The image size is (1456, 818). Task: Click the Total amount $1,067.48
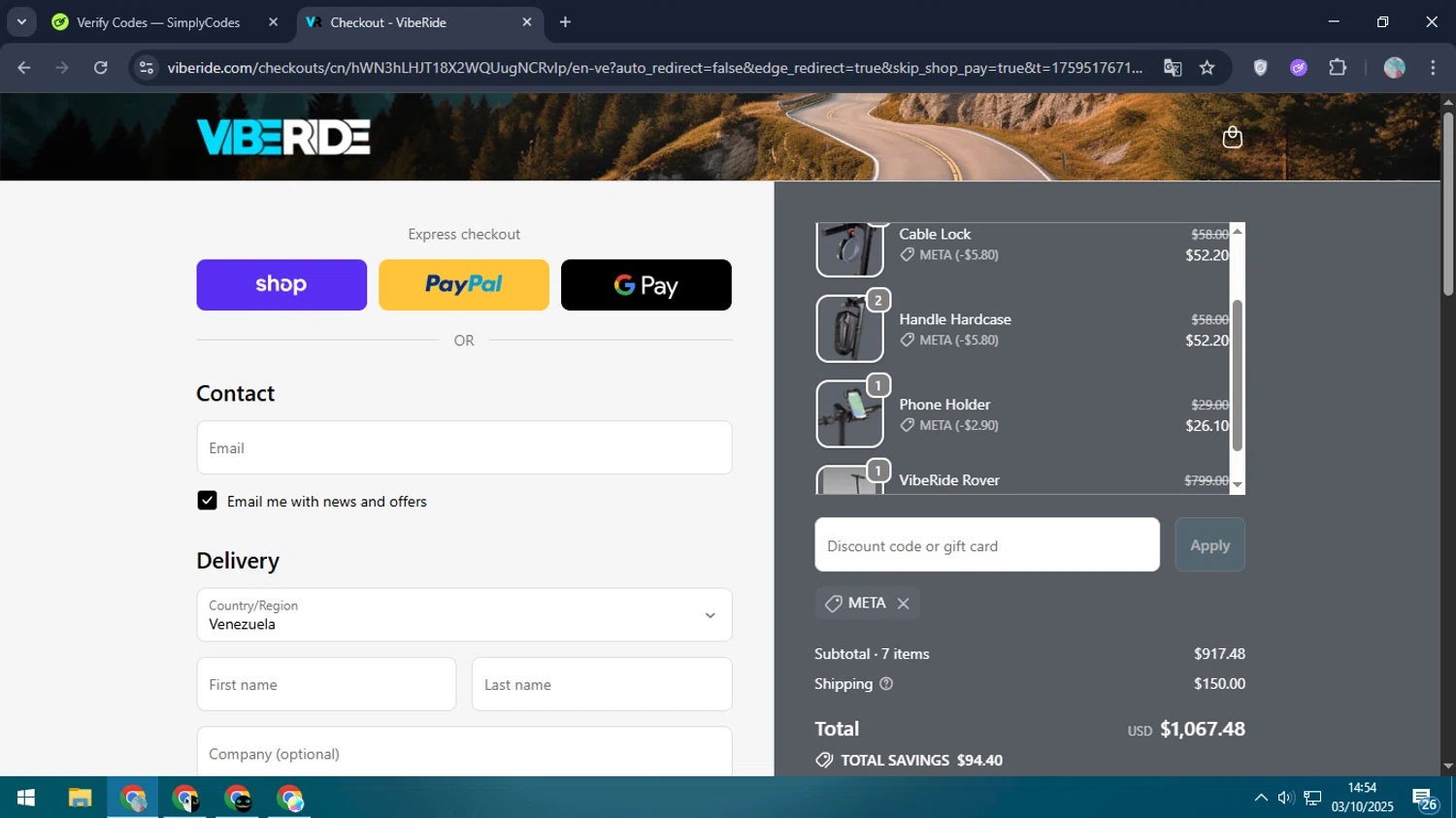tap(1203, 729)
